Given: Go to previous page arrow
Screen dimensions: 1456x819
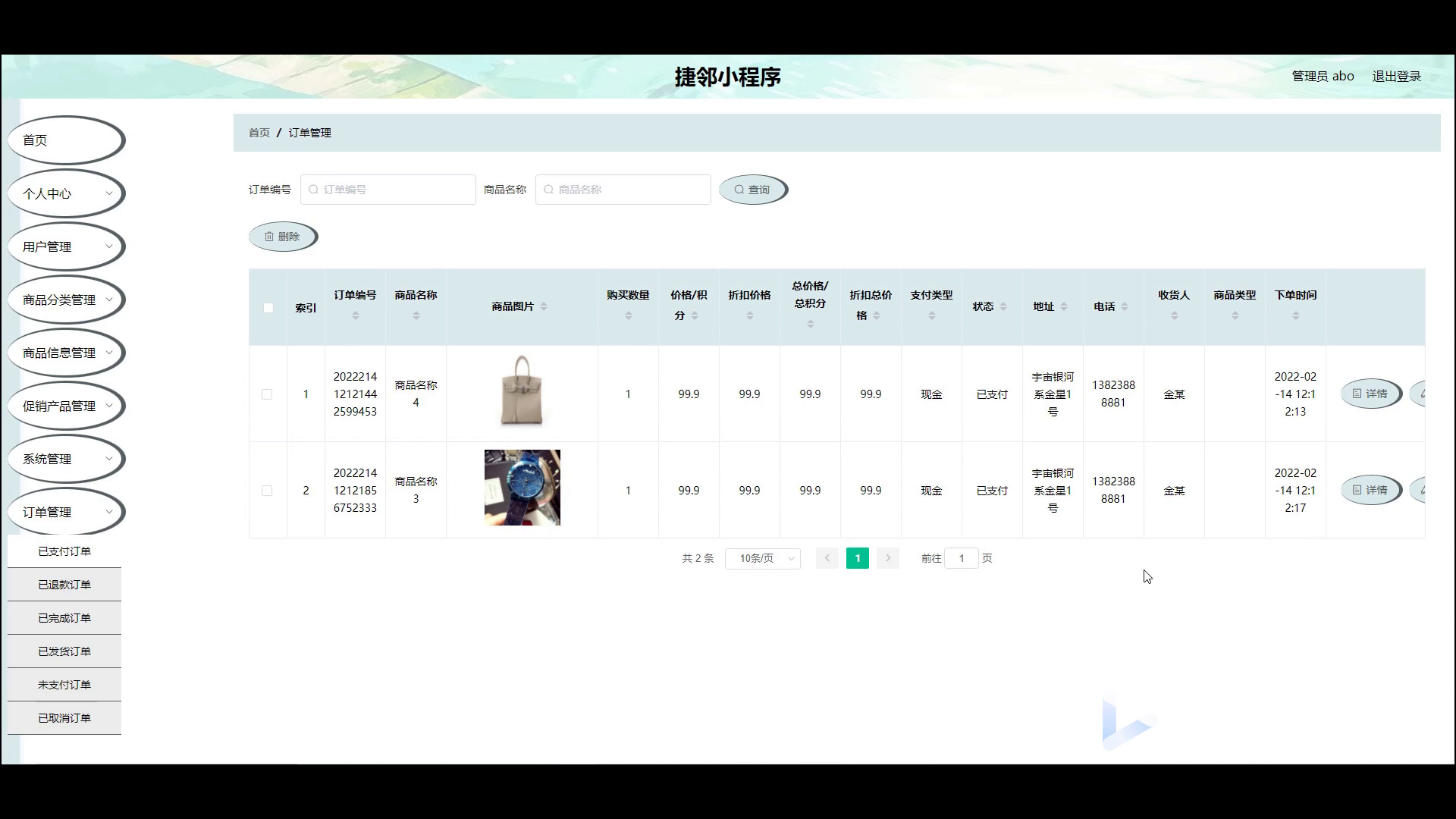Looking at the screenshot, I should (827, 558).
